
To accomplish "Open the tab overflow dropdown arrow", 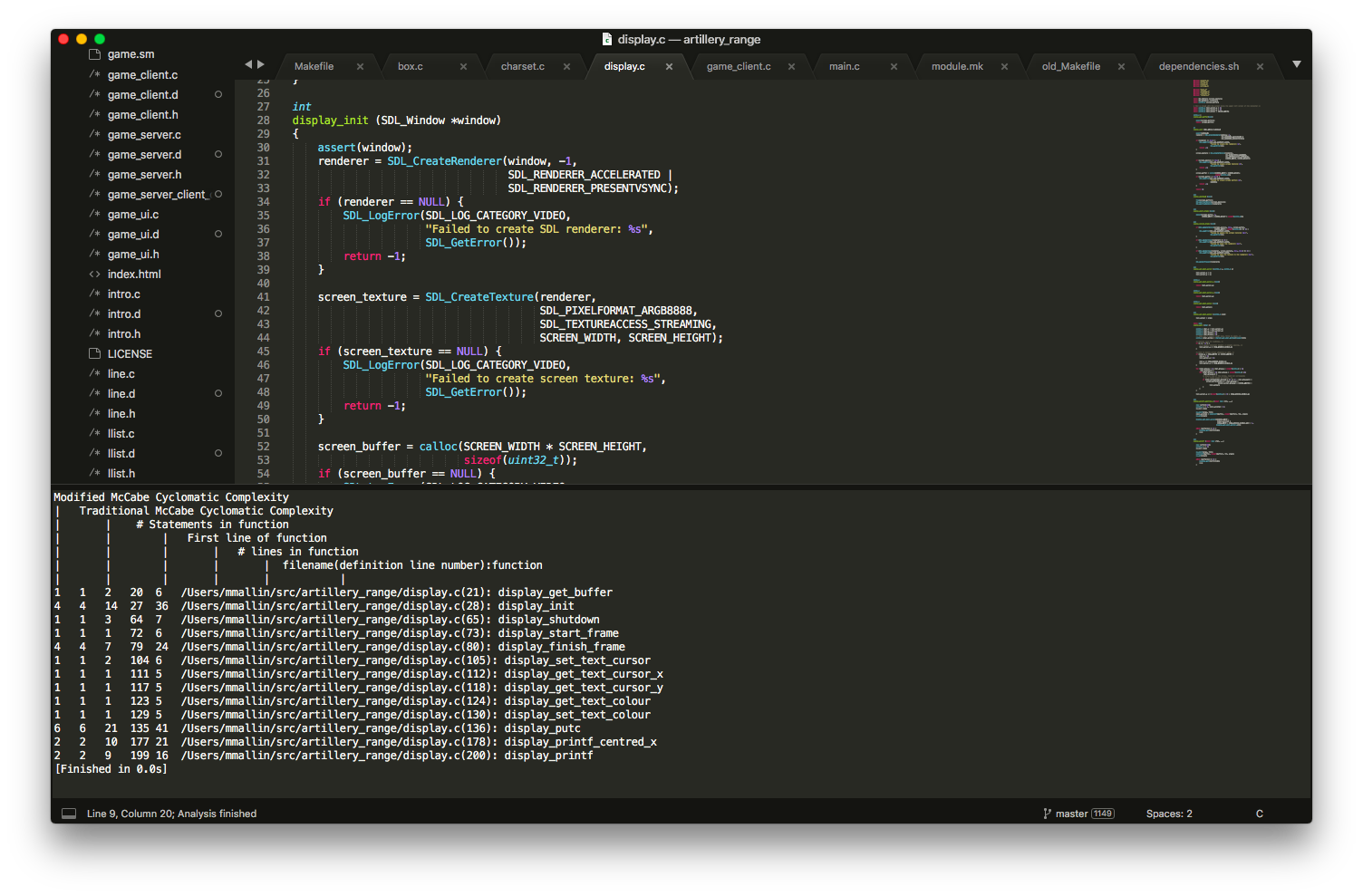I will pyautogui.click(x=1296, y=64).
